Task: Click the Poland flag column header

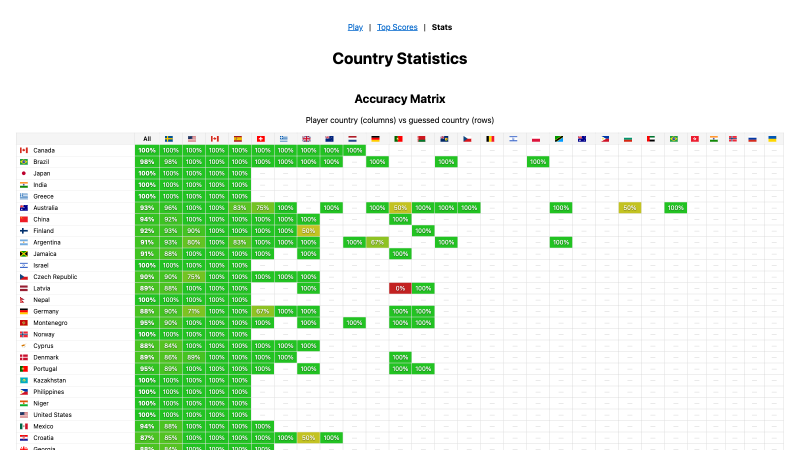Action: [x=536, y=139]
